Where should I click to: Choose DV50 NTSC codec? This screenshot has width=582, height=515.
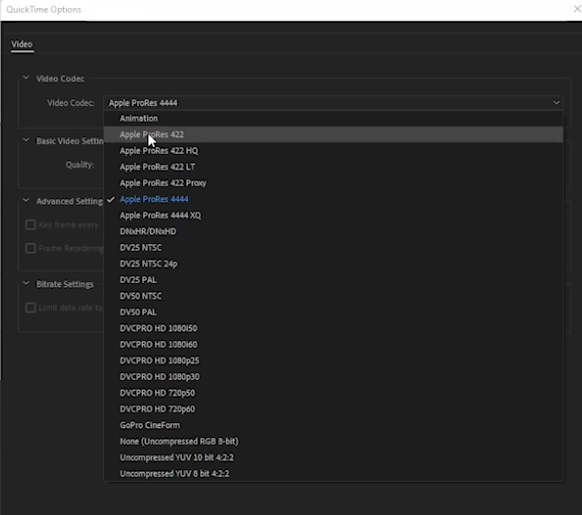(x=333, y=296)
